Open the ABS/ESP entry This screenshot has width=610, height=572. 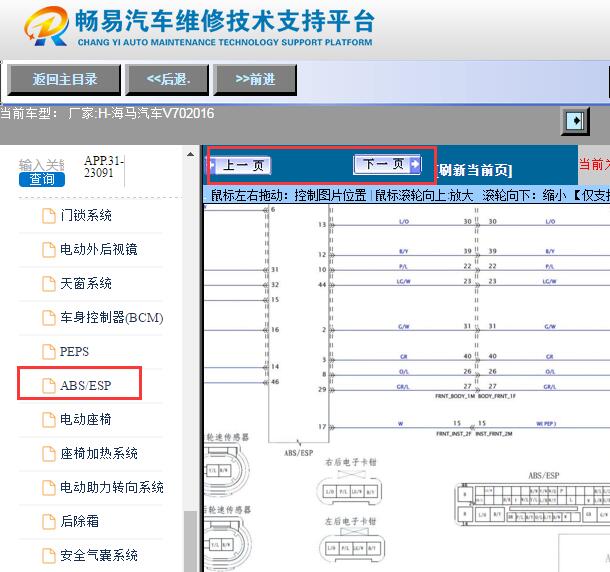point(86,386)
